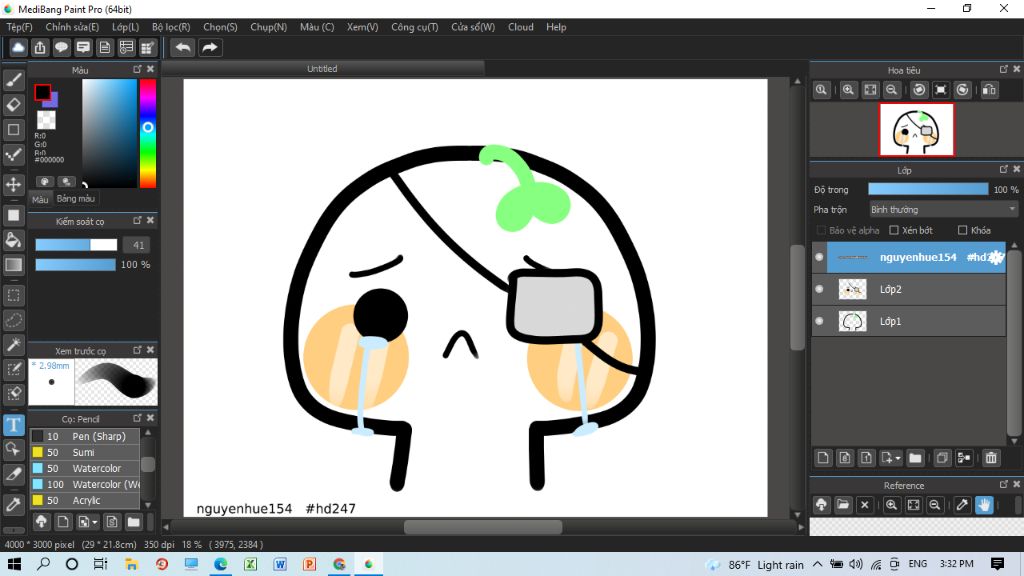Select the Bucket fill tool
This screenshot has width=1024, height=576.
click(14, 240)
